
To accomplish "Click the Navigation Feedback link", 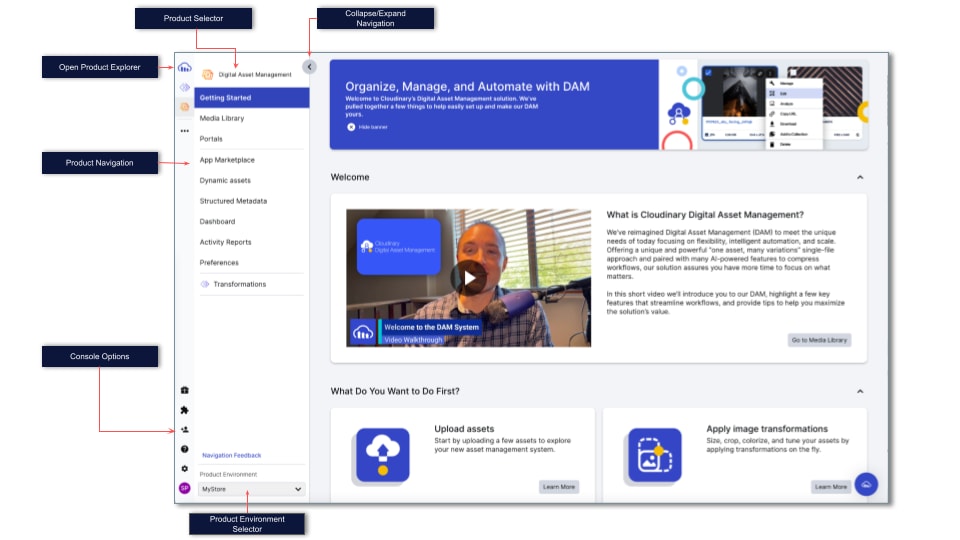I will pyautogui.click(x=231, y=456).
